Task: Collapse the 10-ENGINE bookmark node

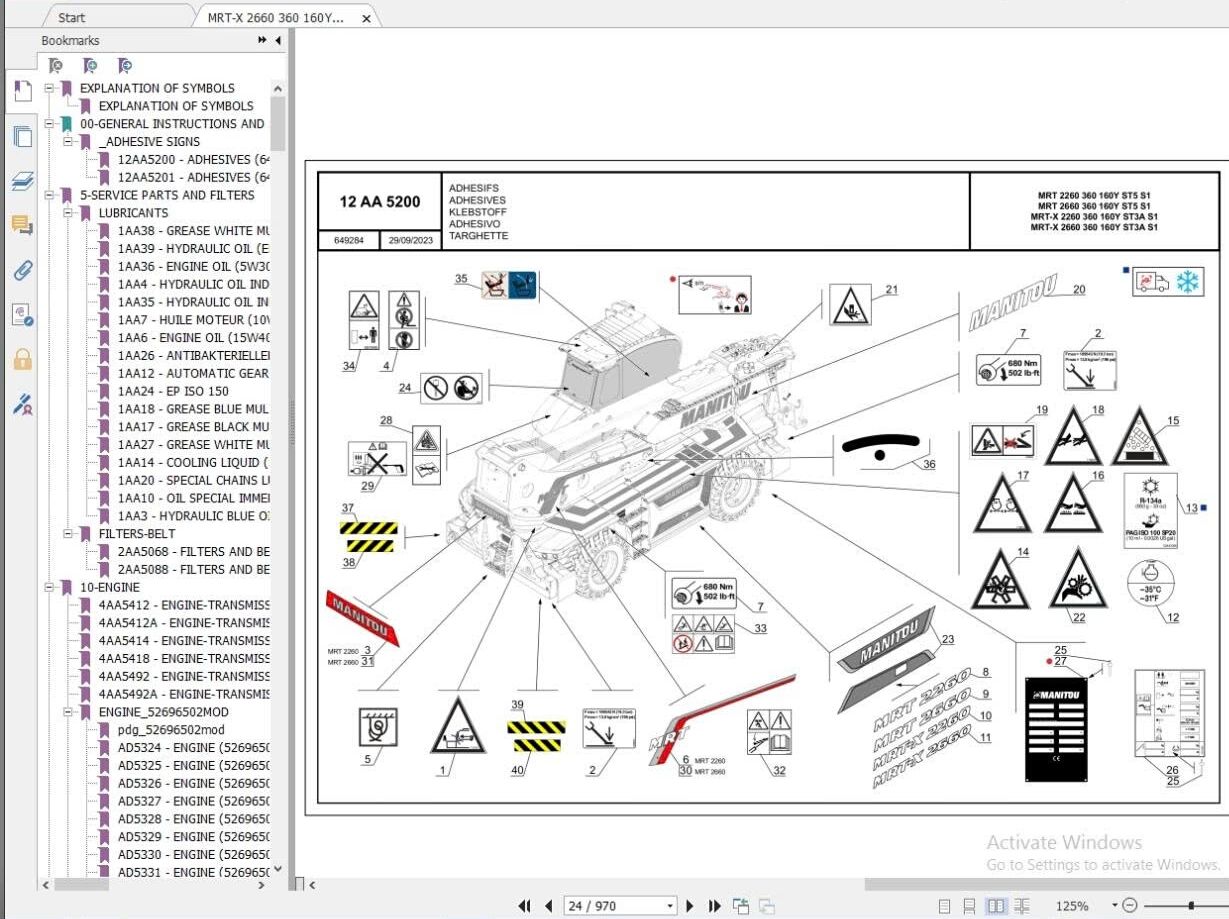Action: [50, 588]
